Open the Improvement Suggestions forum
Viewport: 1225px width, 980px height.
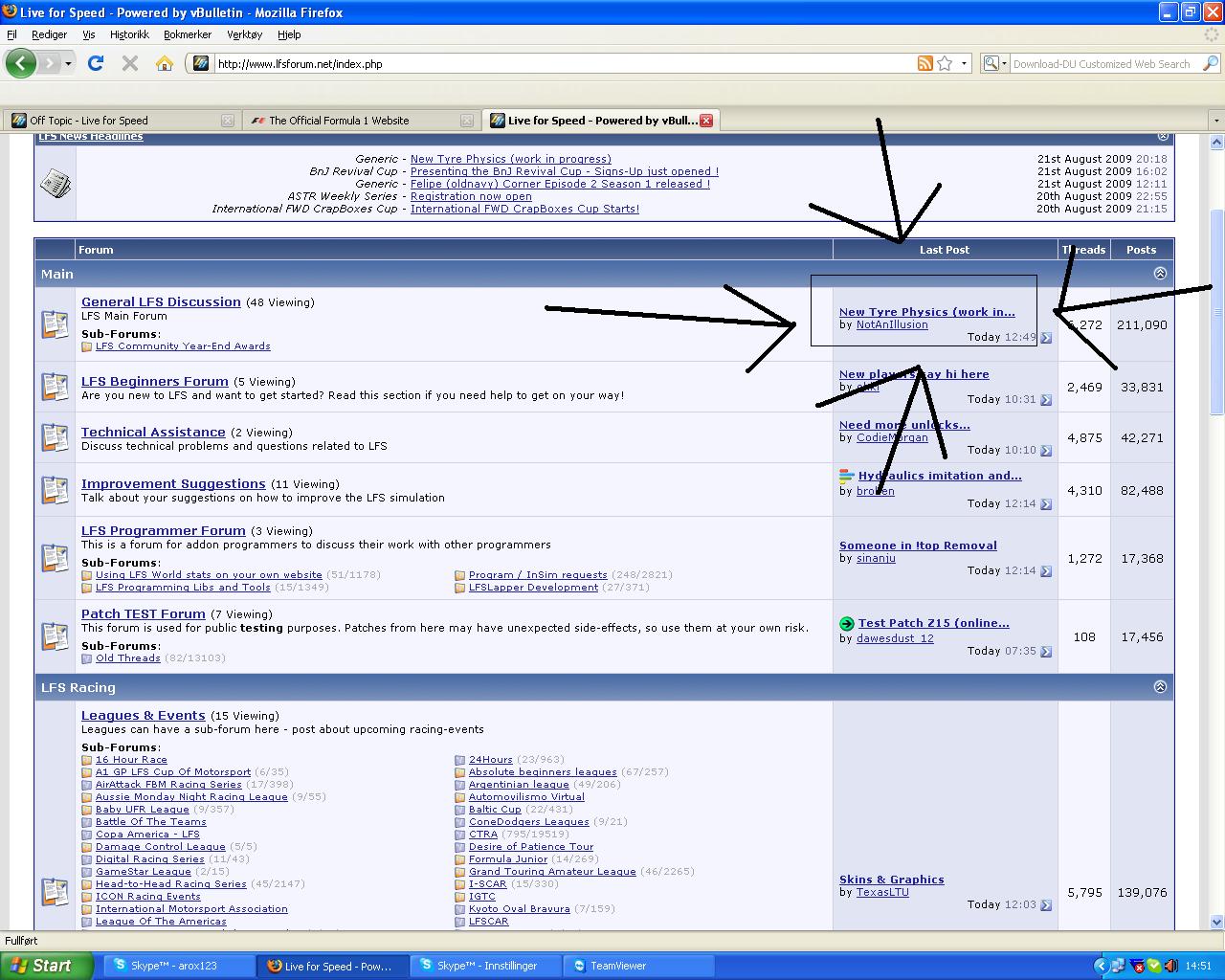173,483
